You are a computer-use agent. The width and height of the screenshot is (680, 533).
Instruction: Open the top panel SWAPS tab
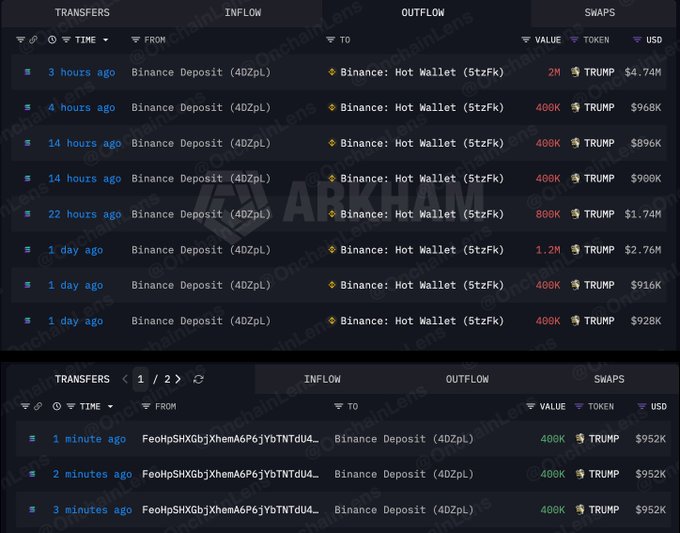point(600,13)
